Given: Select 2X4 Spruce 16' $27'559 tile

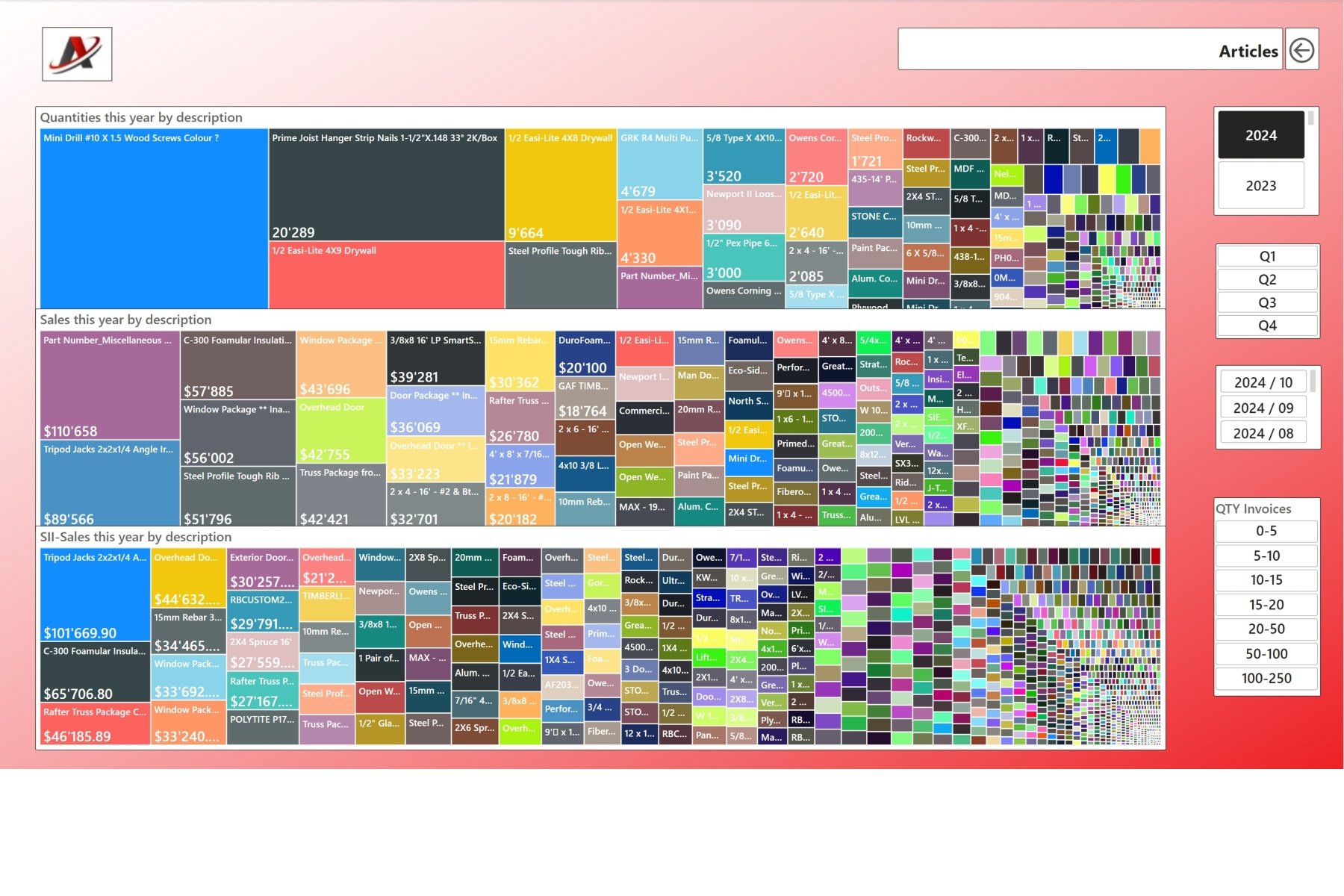Looking at the screenshot, I should click(x=262, y=653).
